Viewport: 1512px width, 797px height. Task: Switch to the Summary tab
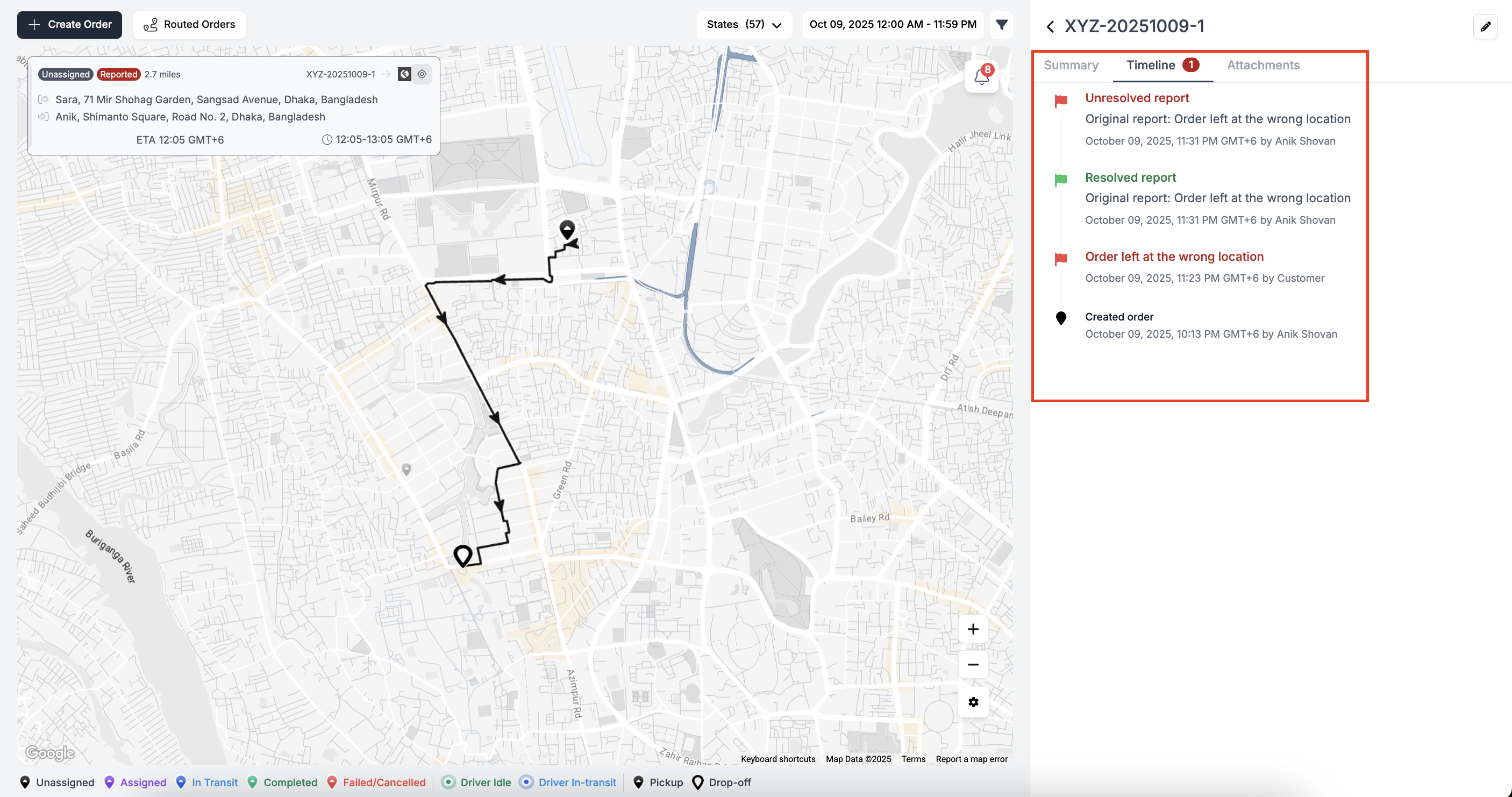1071,65
